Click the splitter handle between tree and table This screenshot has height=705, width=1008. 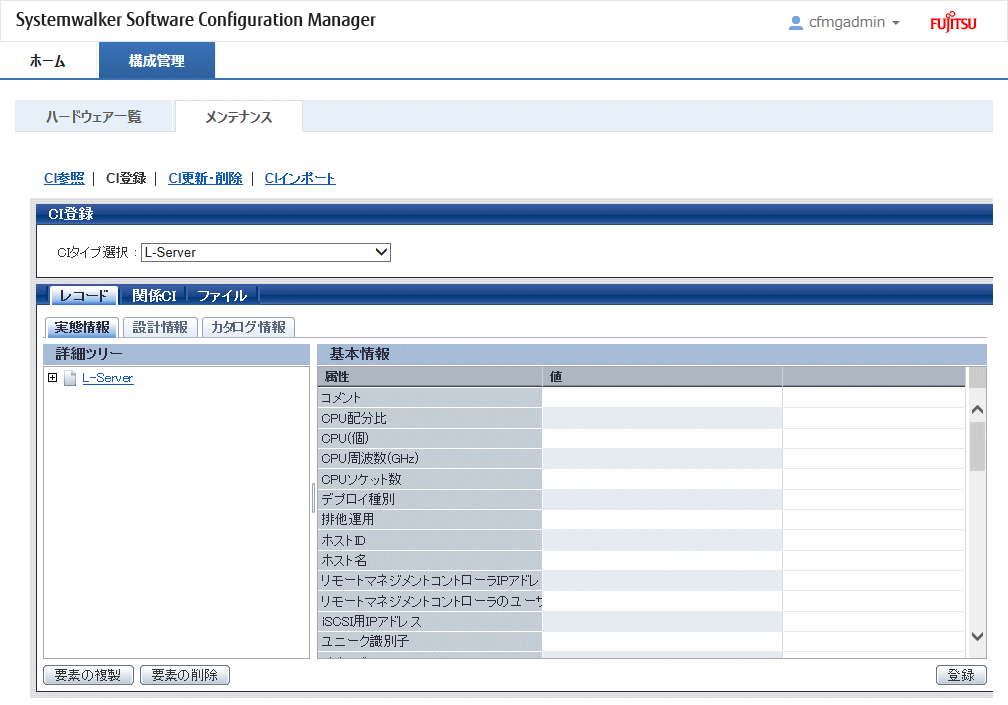[x=314, y=497]
